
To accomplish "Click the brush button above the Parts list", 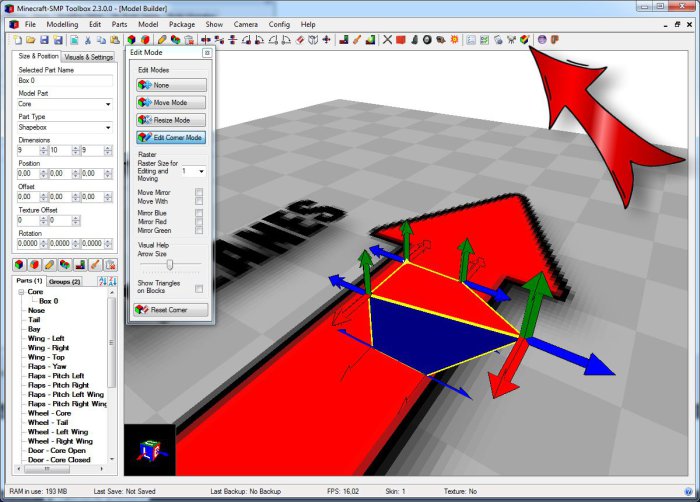I will (95, 265).
